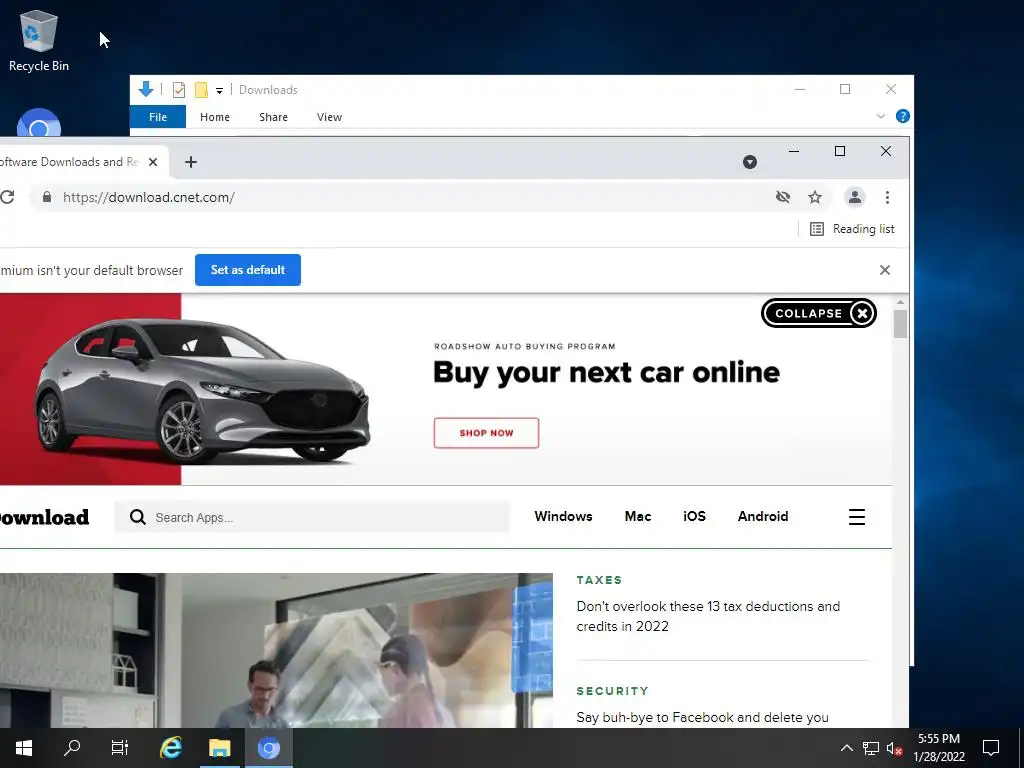Click the muted volume tray icon

point(894,748)
